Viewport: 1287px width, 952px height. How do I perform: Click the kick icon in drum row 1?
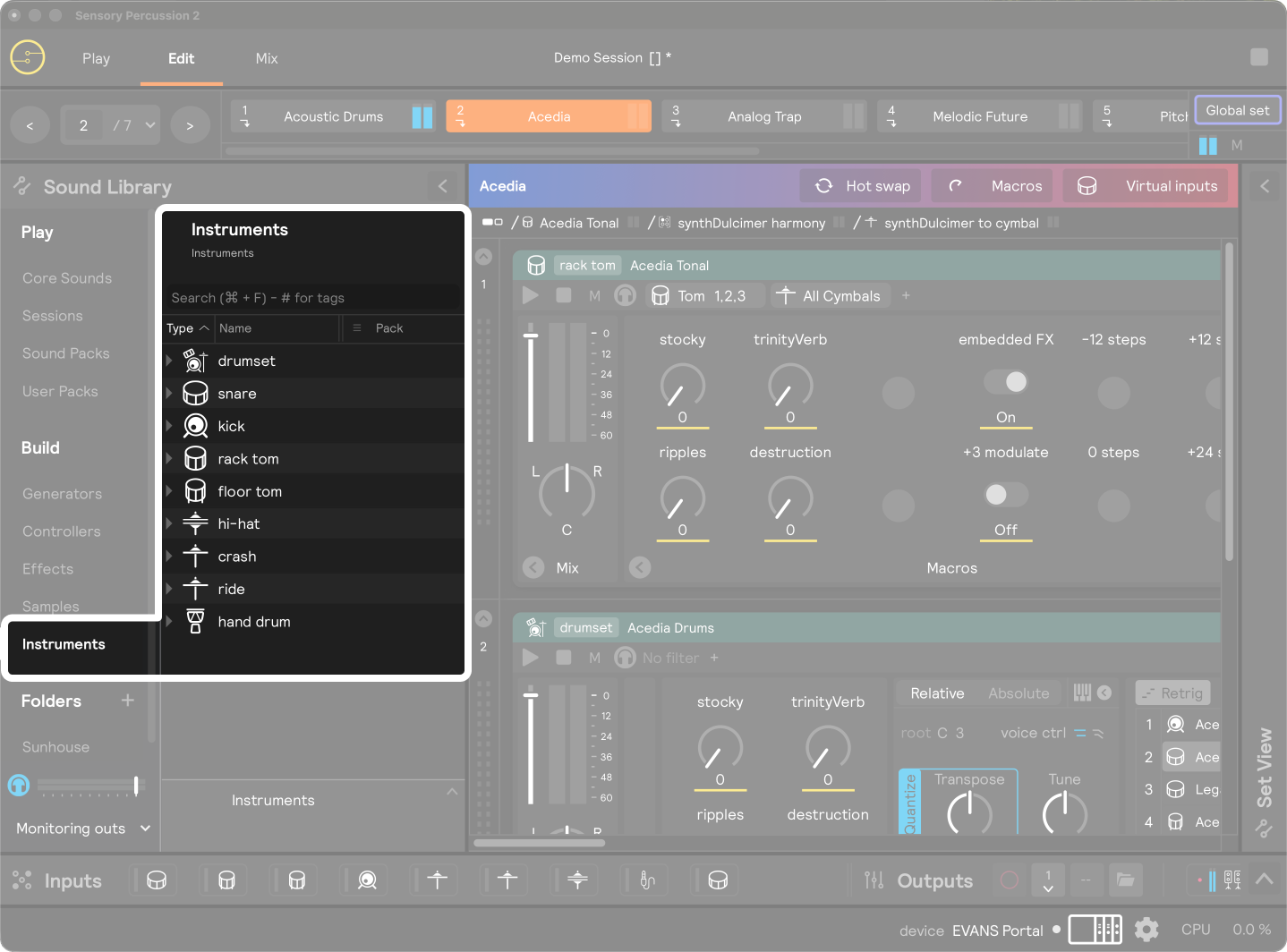(x=1176, y=725)
